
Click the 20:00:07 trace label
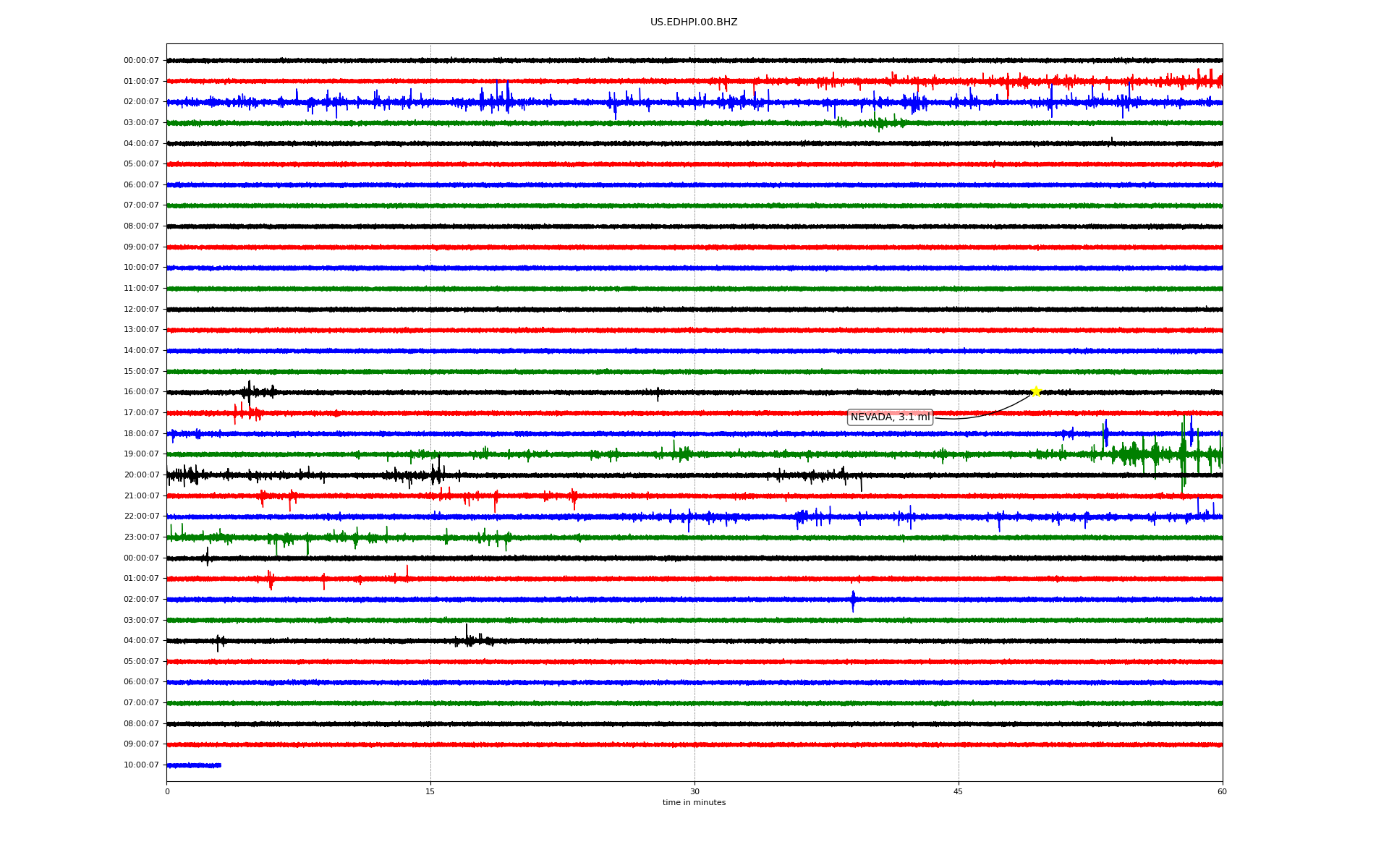pyautogui.click(x=141, y=475)
